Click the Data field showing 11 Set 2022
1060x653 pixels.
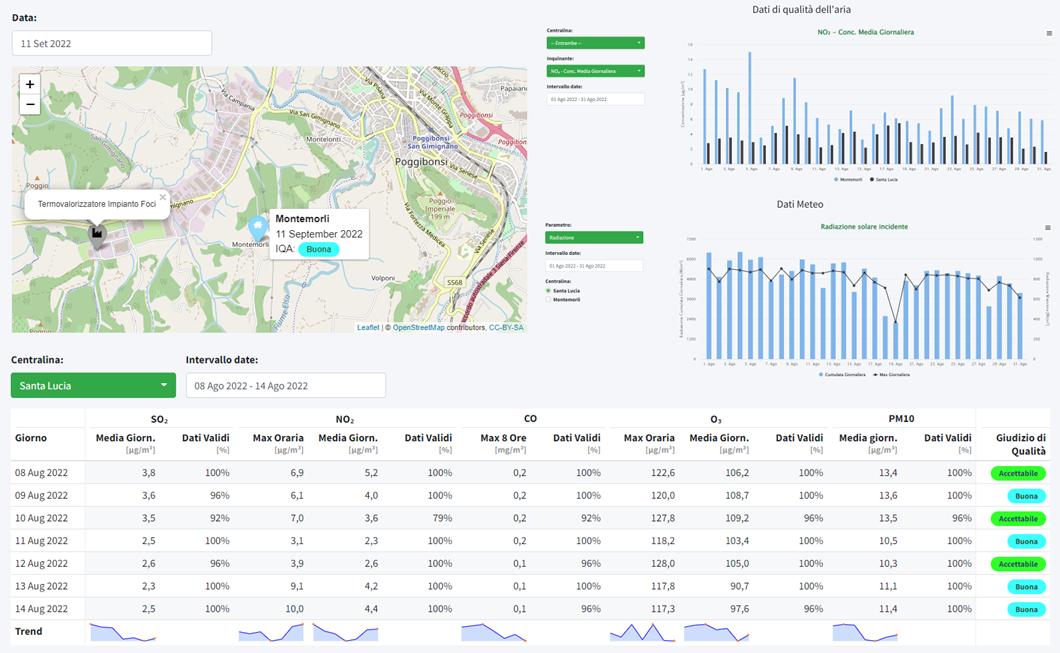pos(112,43)
